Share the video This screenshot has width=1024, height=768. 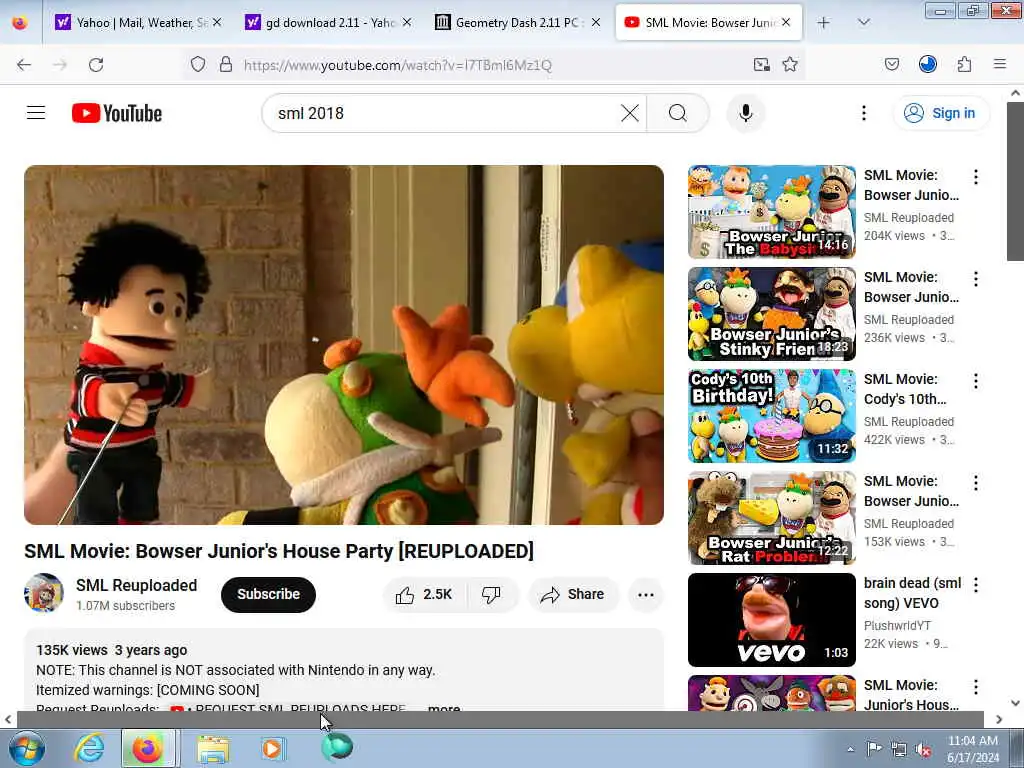(x=573, y=594)
